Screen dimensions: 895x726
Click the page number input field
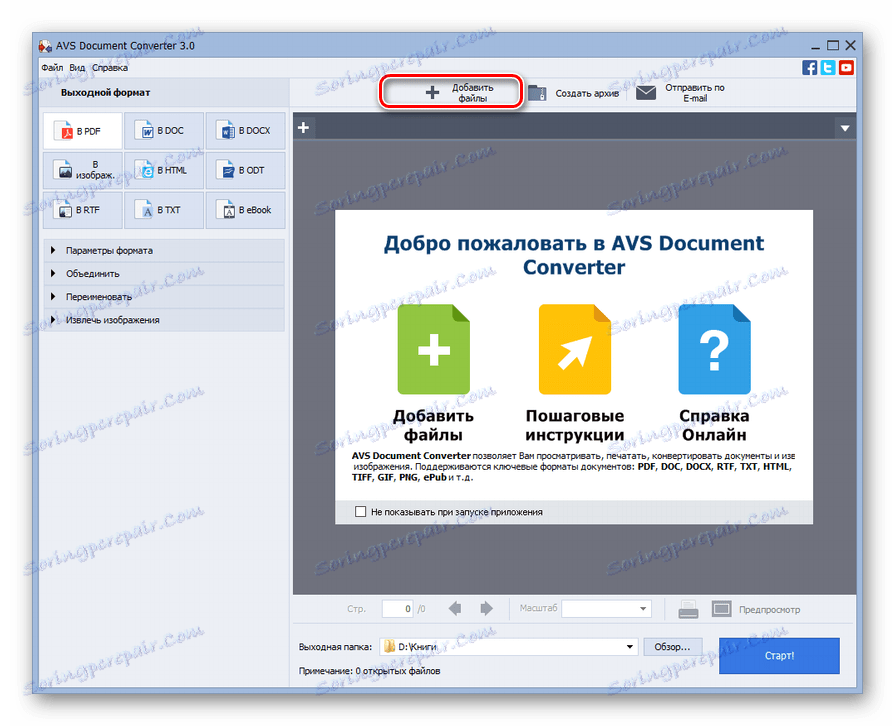tap(397, 608)
